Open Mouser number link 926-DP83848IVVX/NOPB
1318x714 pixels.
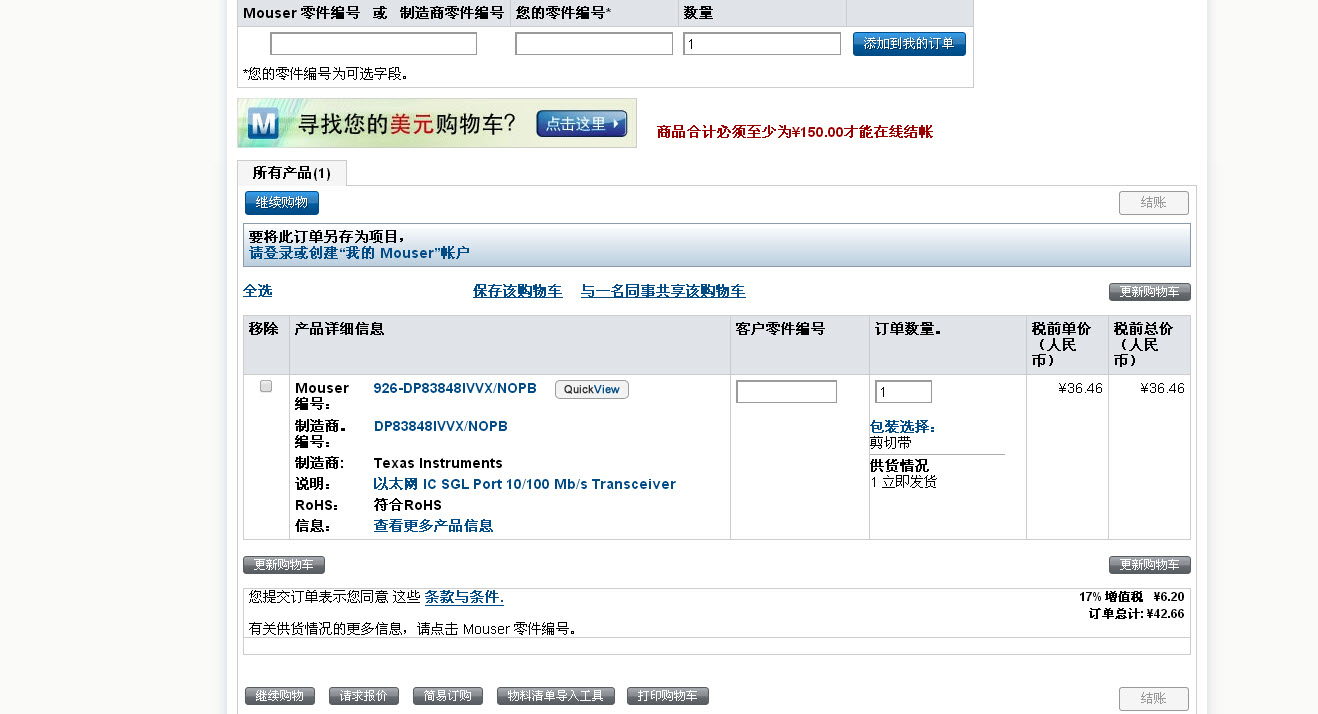[455, 388]
